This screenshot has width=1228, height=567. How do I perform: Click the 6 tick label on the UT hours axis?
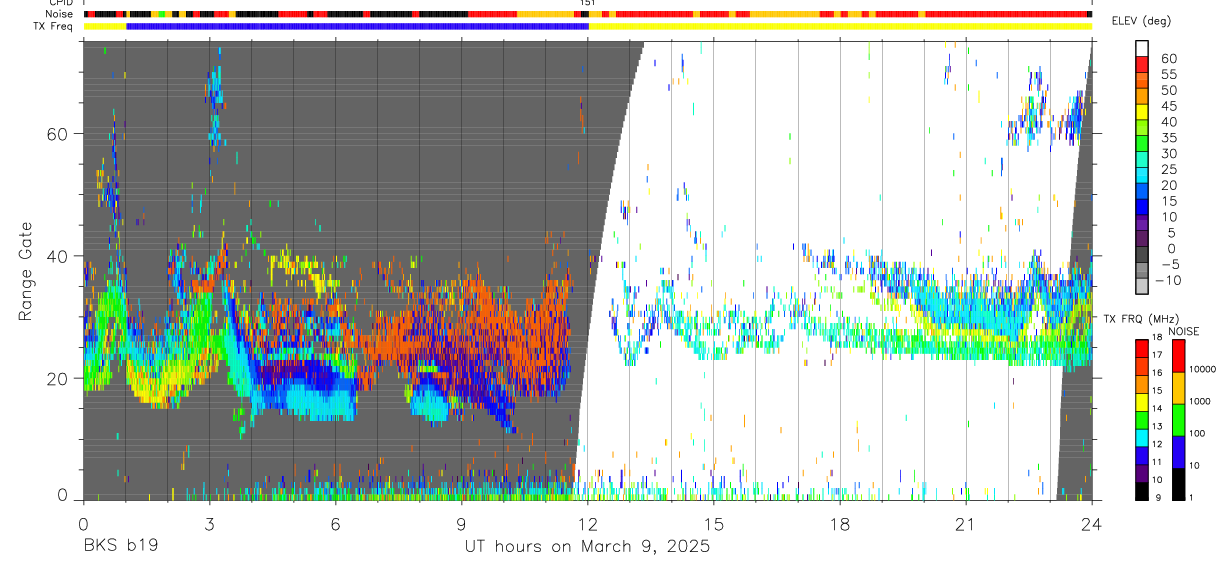tap(335, 524)
